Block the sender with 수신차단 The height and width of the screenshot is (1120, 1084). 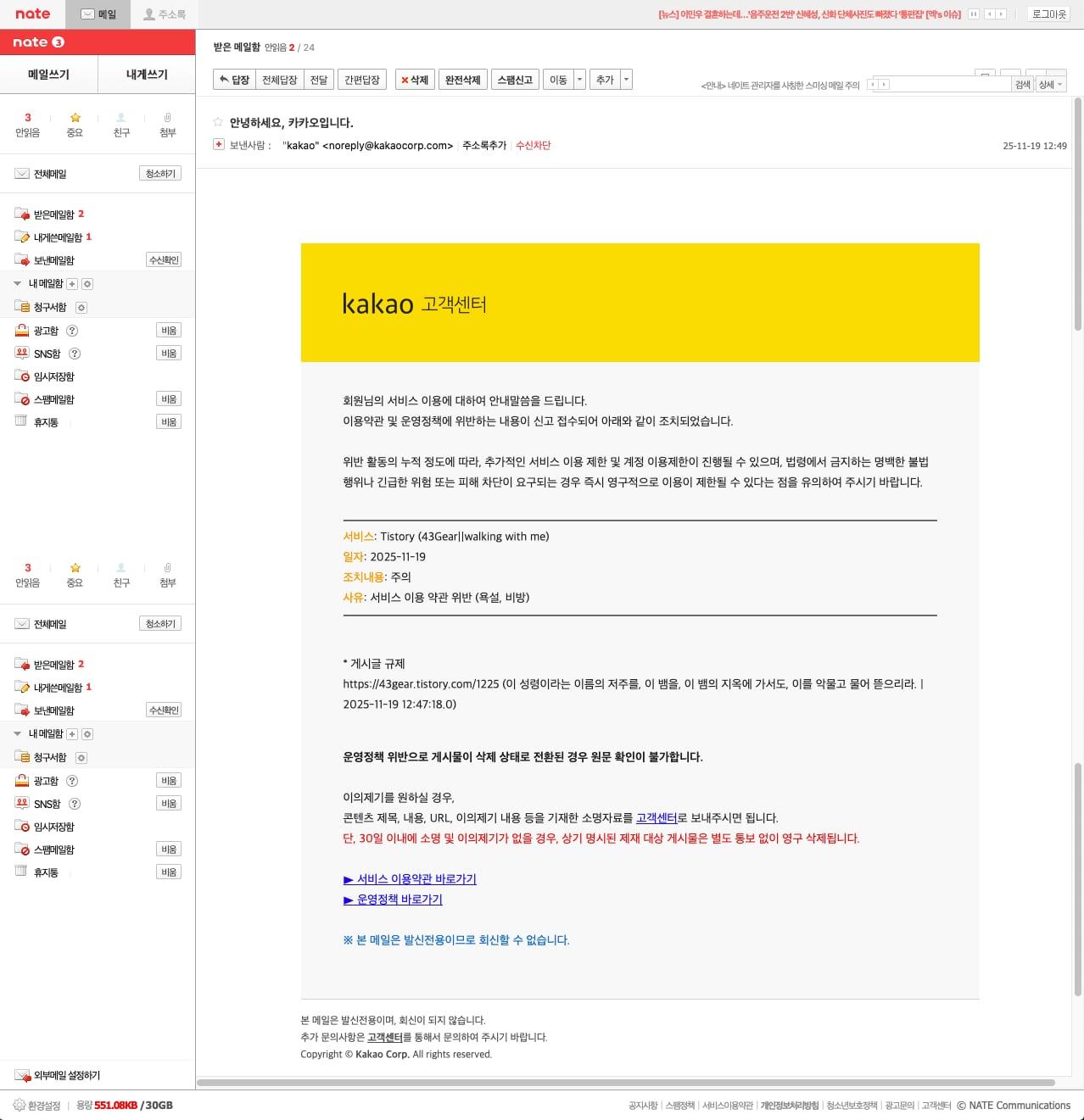click(x=533, y=145)
